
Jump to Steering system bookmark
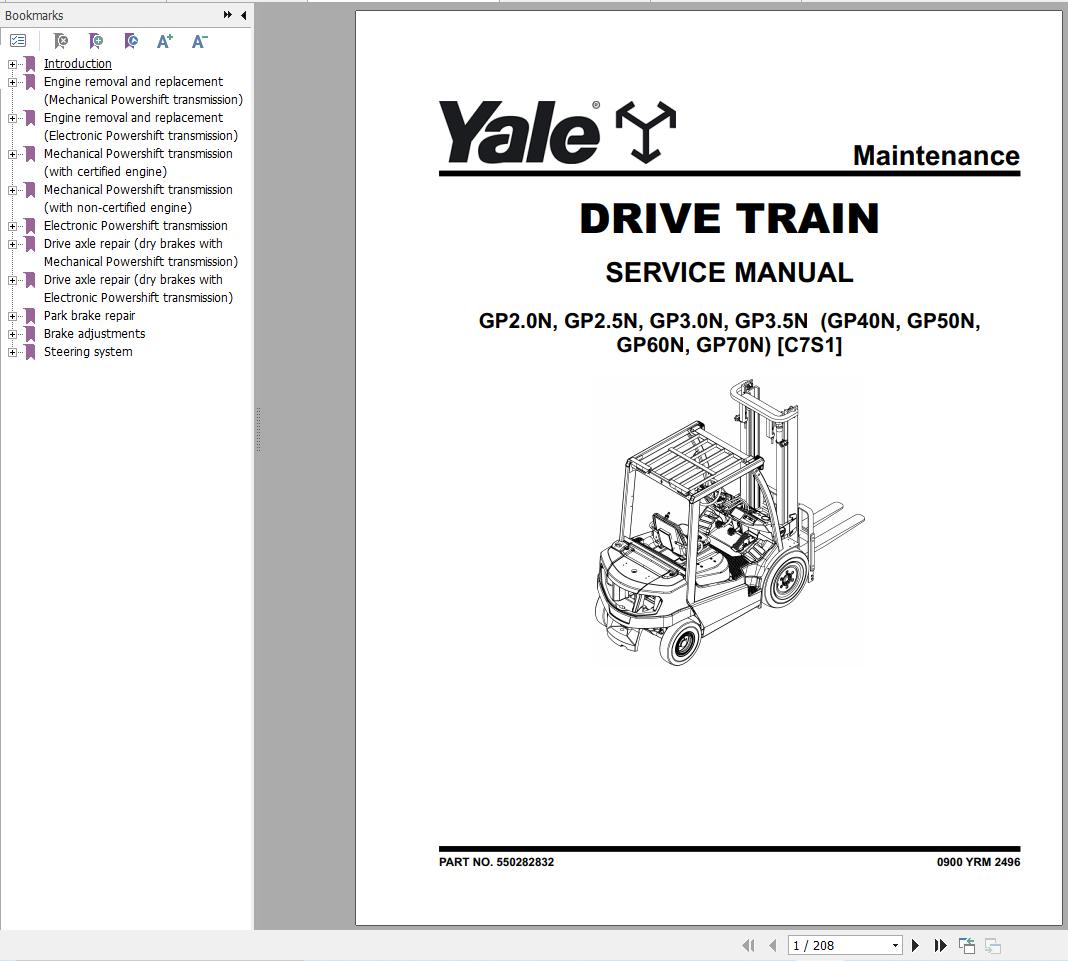(88, 351)
